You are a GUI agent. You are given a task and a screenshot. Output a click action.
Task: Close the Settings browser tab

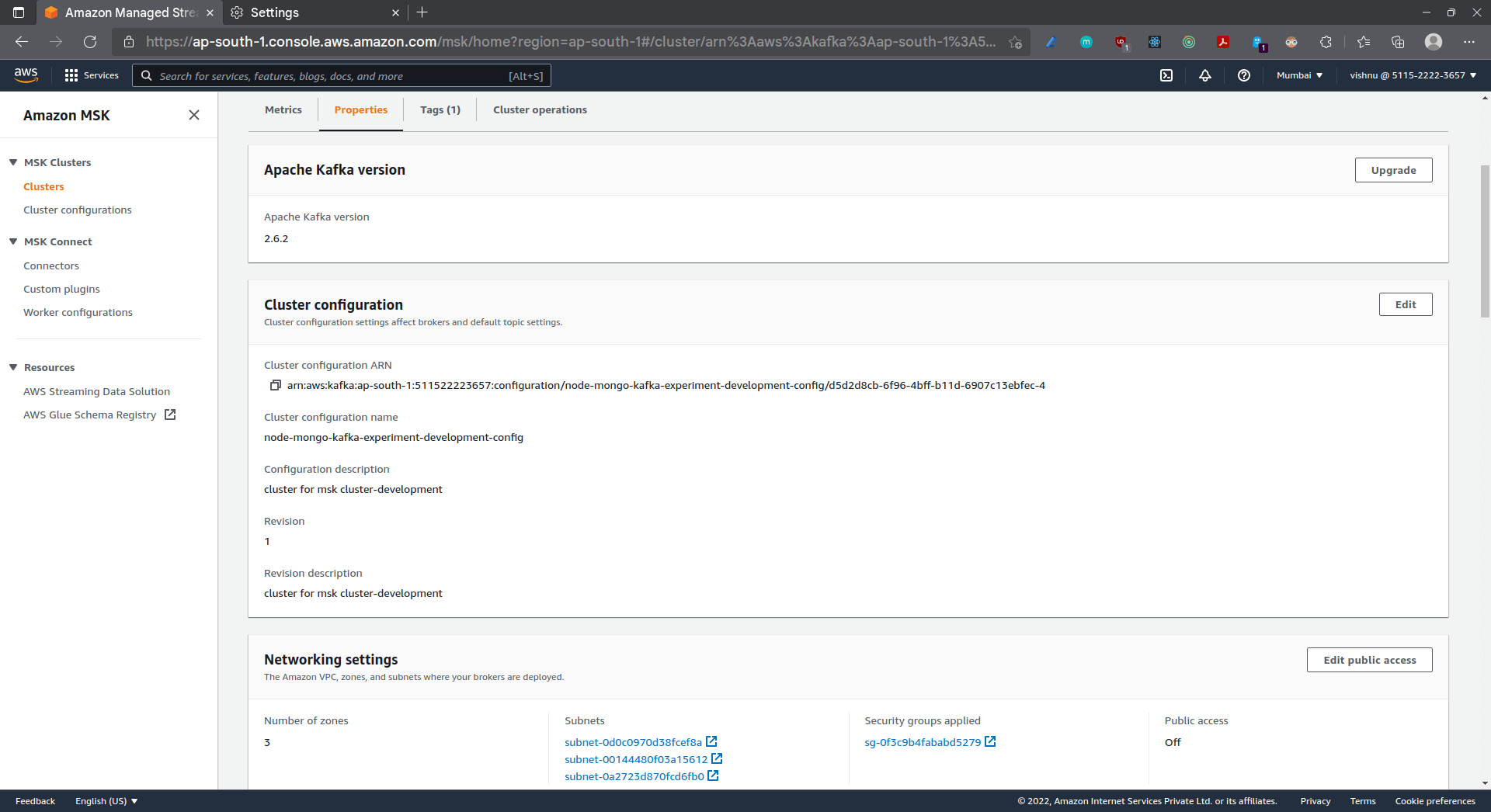pyautogui.click(x=395, y=12)
